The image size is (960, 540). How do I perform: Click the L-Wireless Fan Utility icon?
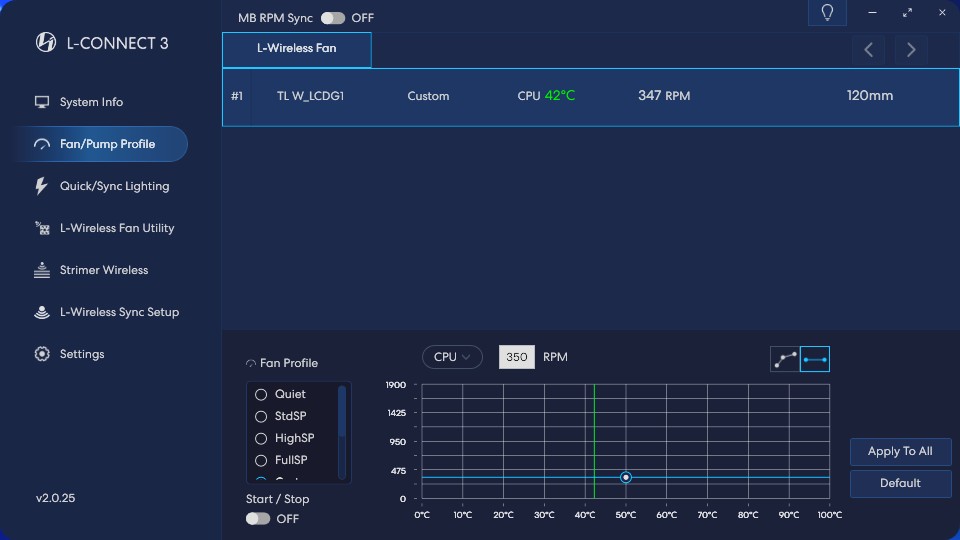tap(42, 228)
